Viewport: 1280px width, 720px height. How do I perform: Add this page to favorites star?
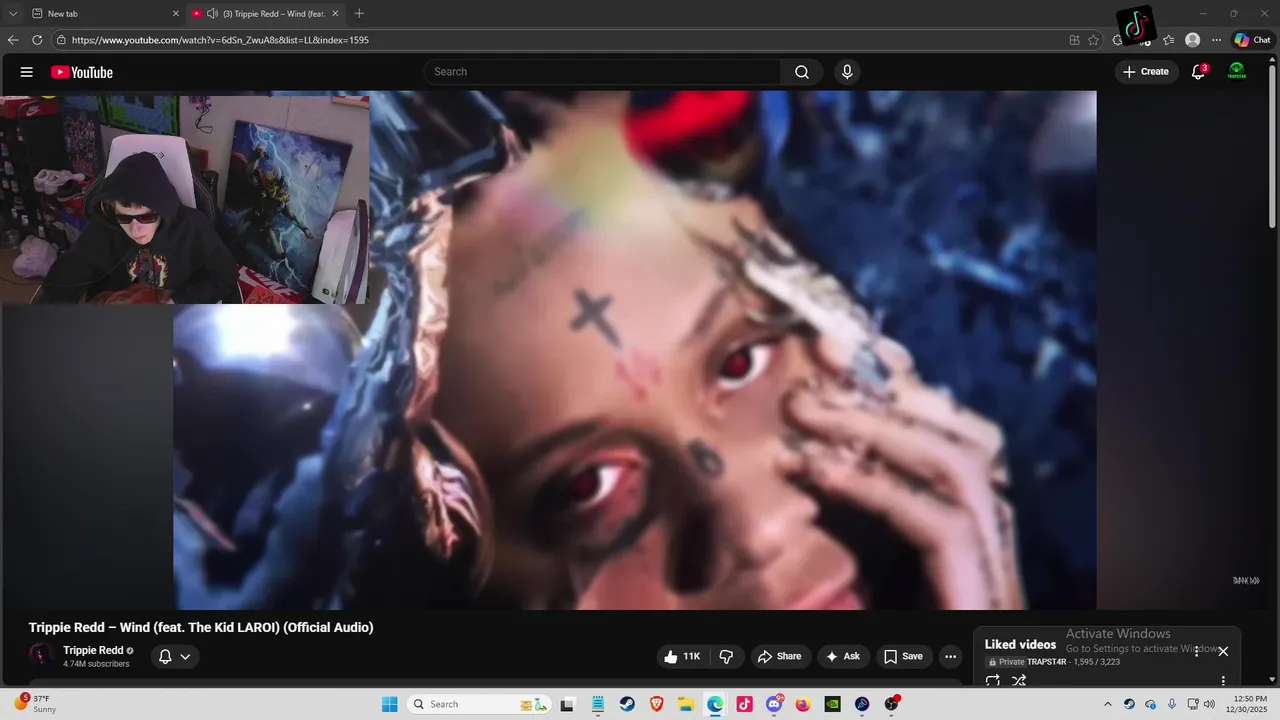pyautogui.click(x=1093, y=40)
